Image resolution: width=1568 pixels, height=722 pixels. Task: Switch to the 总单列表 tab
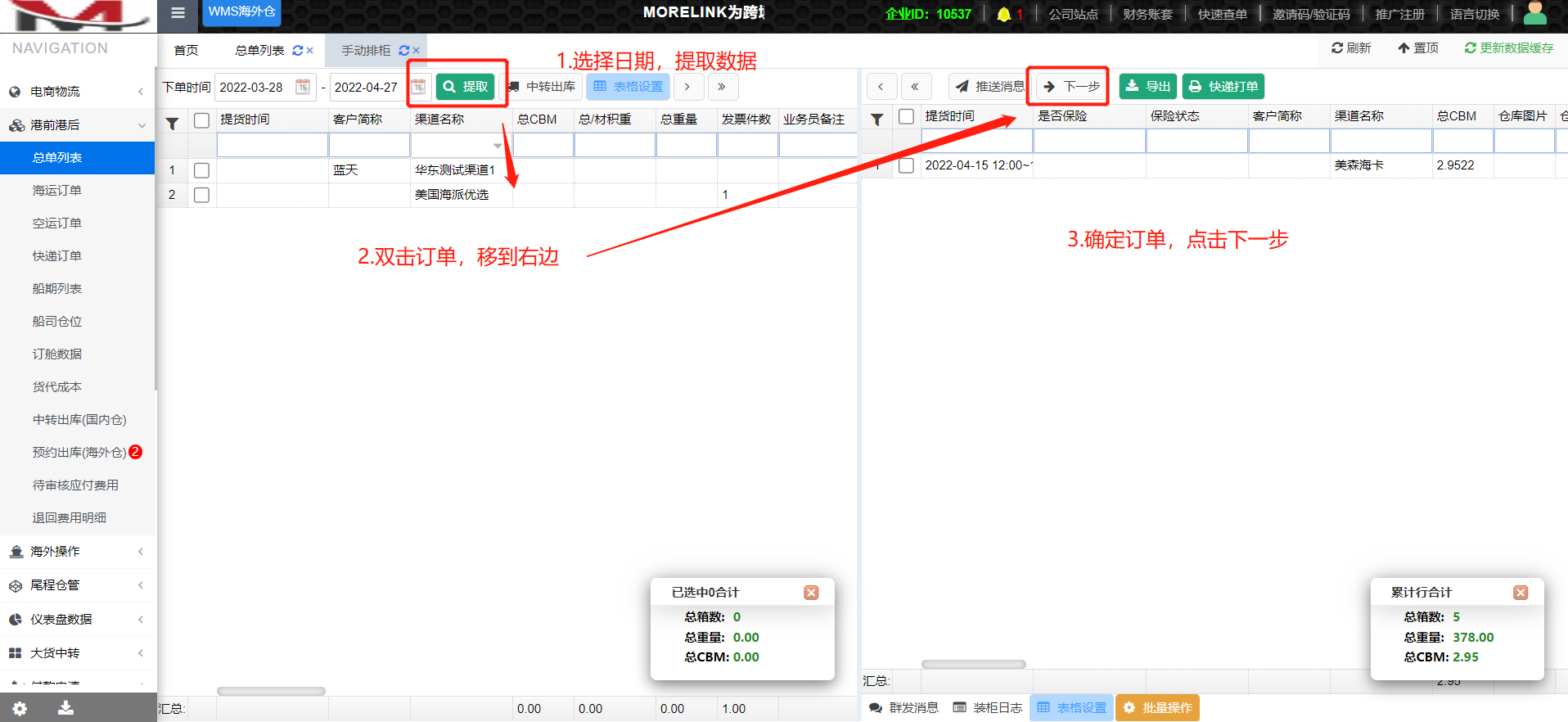tap(259, 51)
